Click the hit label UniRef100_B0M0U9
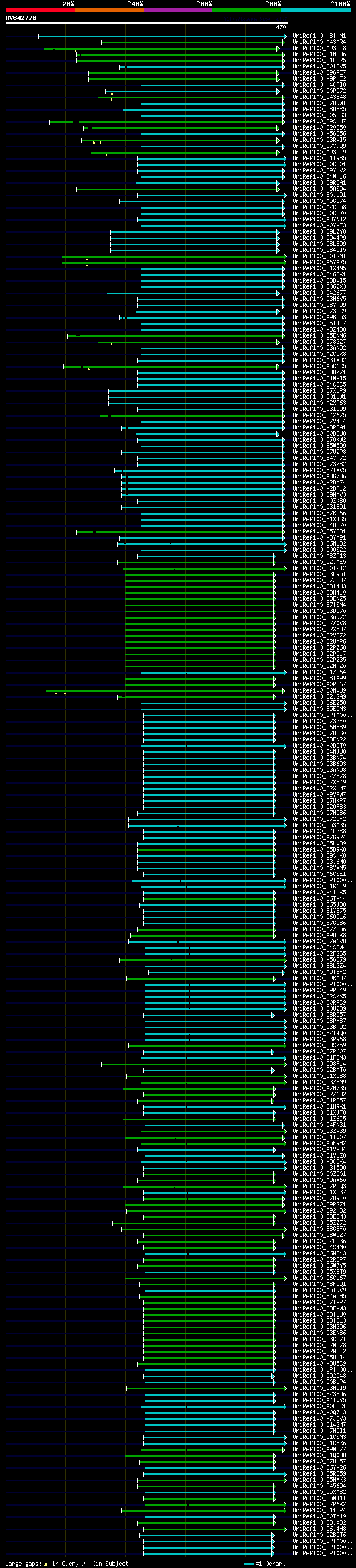356x1568 pixels. coord(319,691)
